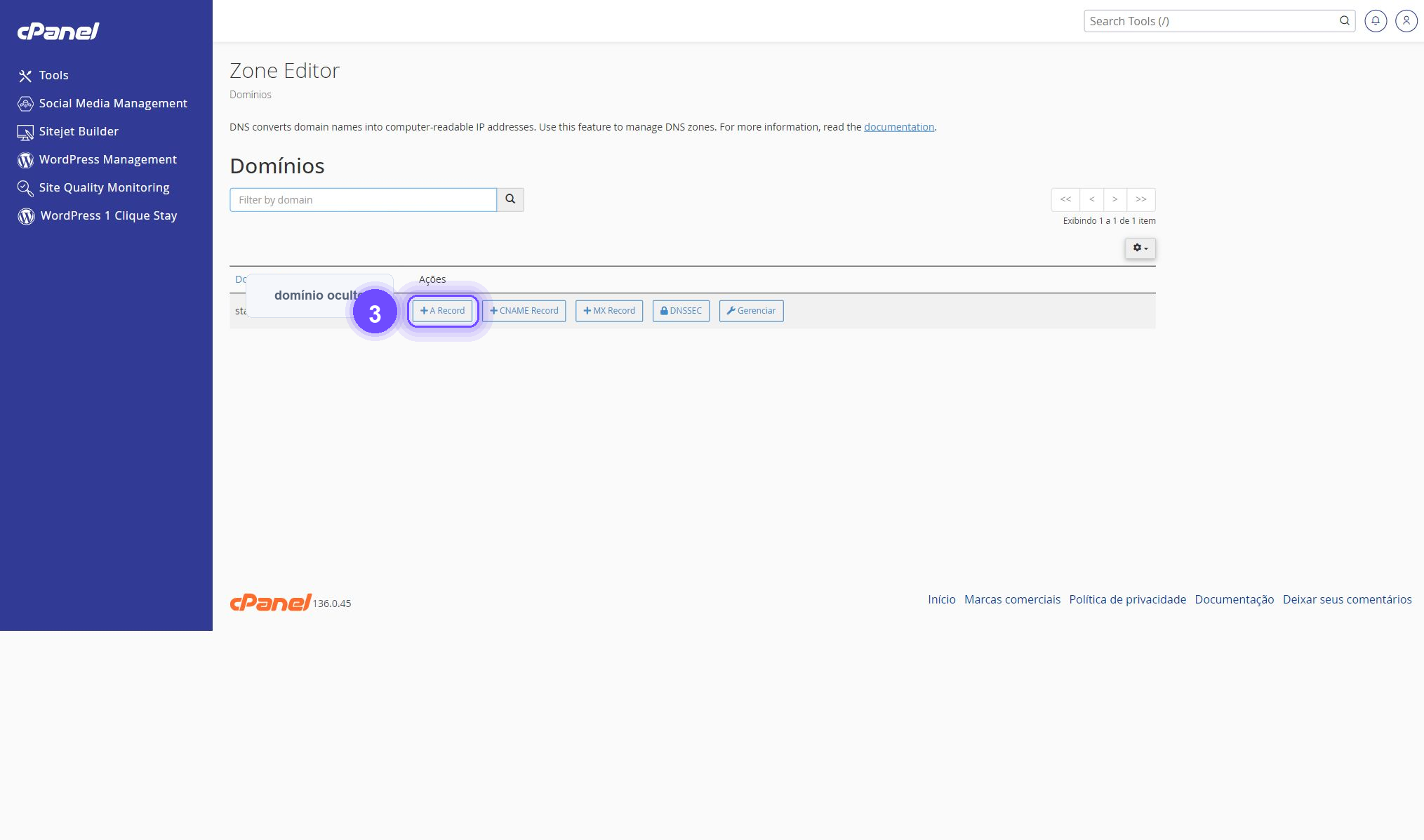Open Site Quality Monitoring
The height and width of the screenshot is (840, 1424).
94,188
